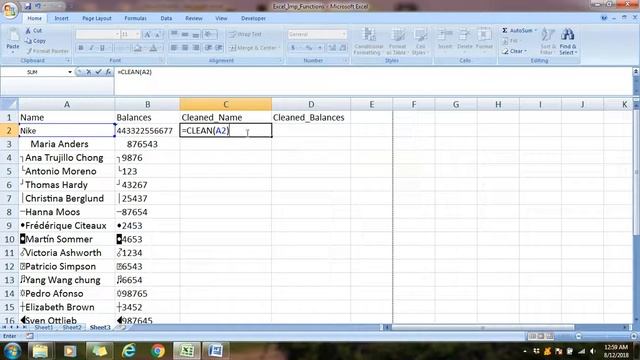Image resolution: width=640 pixels, height=360 pixels.
Task: Open the Office Button menu
Action: (x=10, y=10)
